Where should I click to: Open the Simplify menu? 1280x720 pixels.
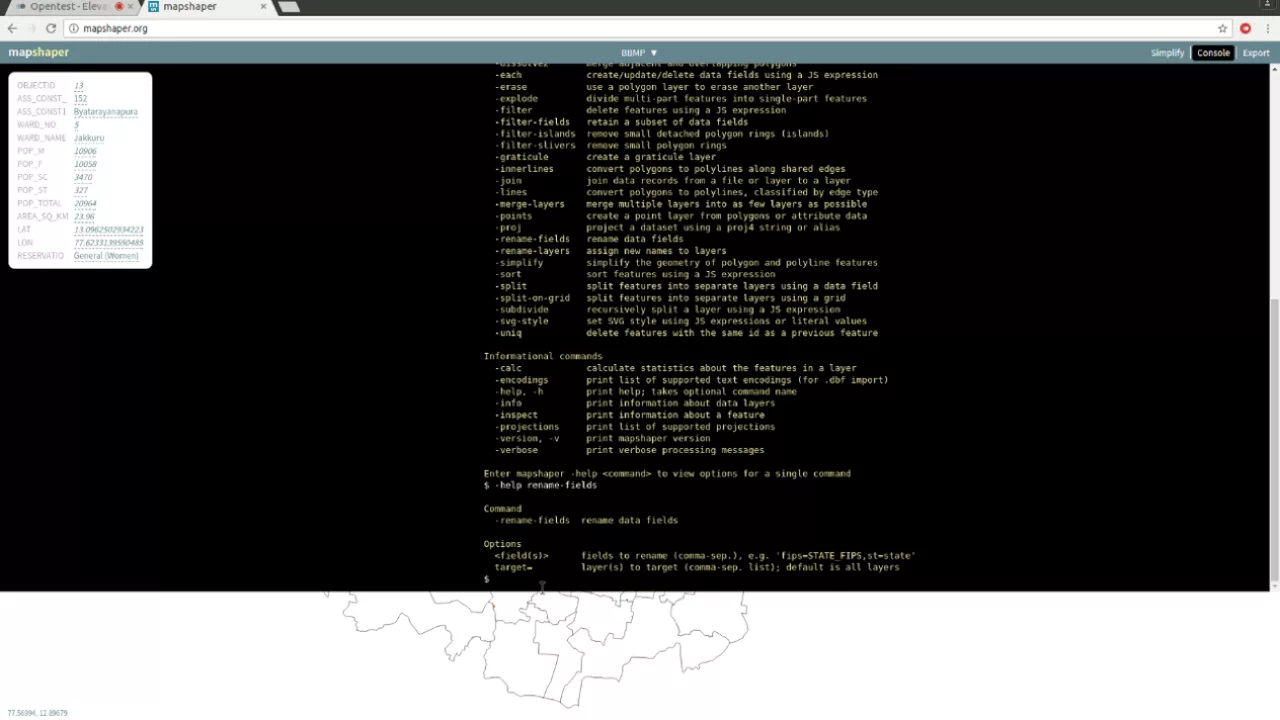(1167, 53)
